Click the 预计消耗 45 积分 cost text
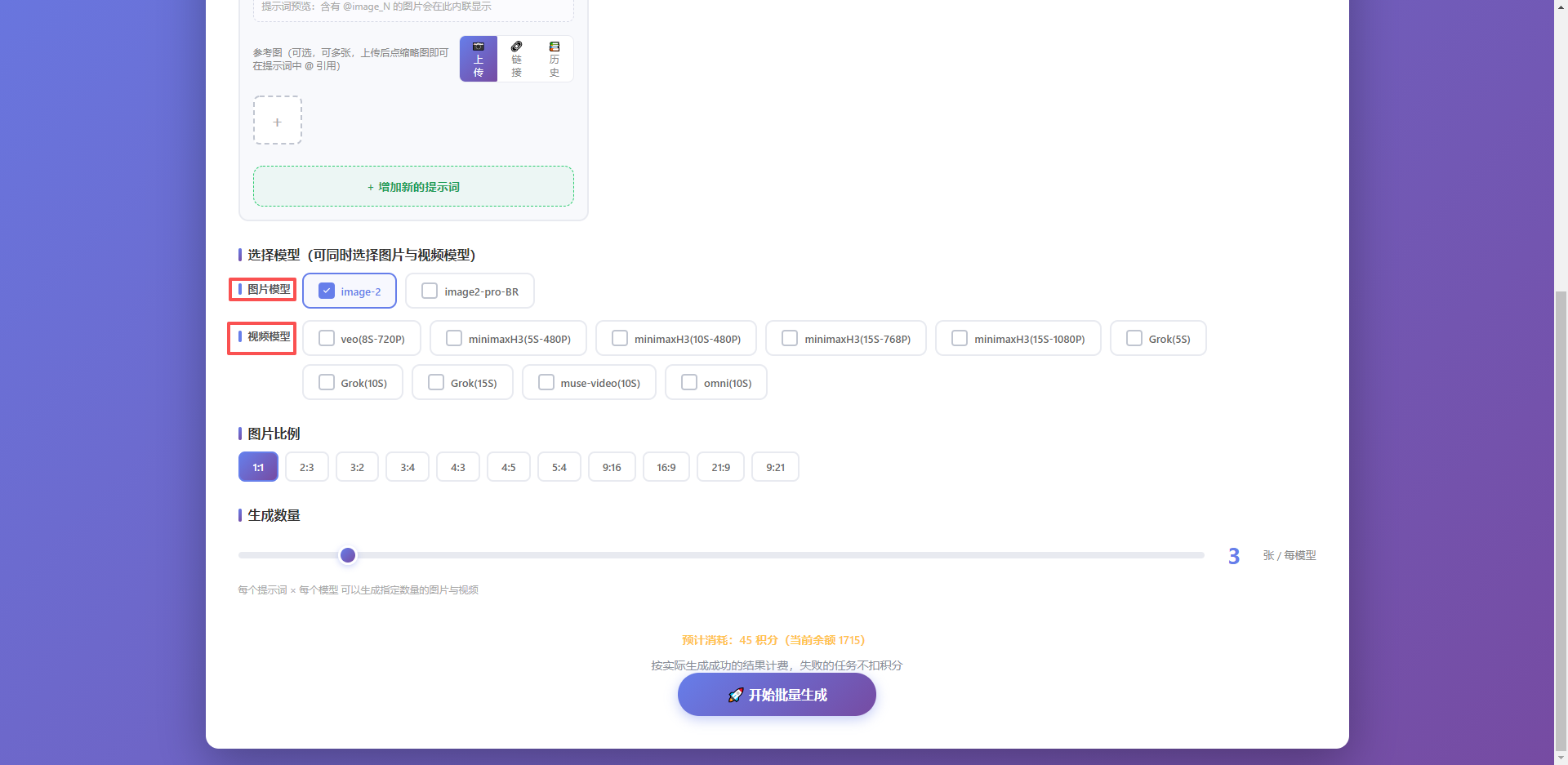This screenshot has width=1568, height=765. point(773,640)
